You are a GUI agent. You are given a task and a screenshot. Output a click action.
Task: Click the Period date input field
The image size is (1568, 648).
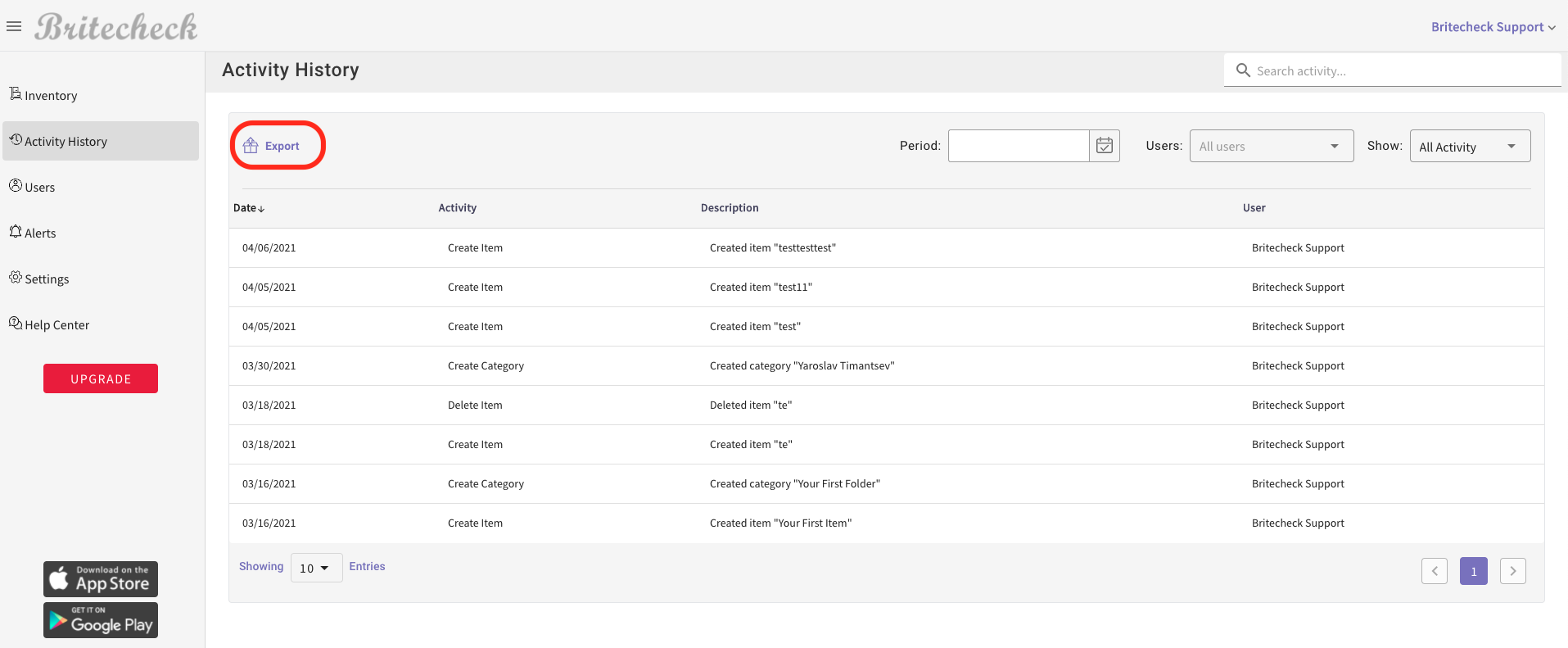click(x=1019, y=146)
